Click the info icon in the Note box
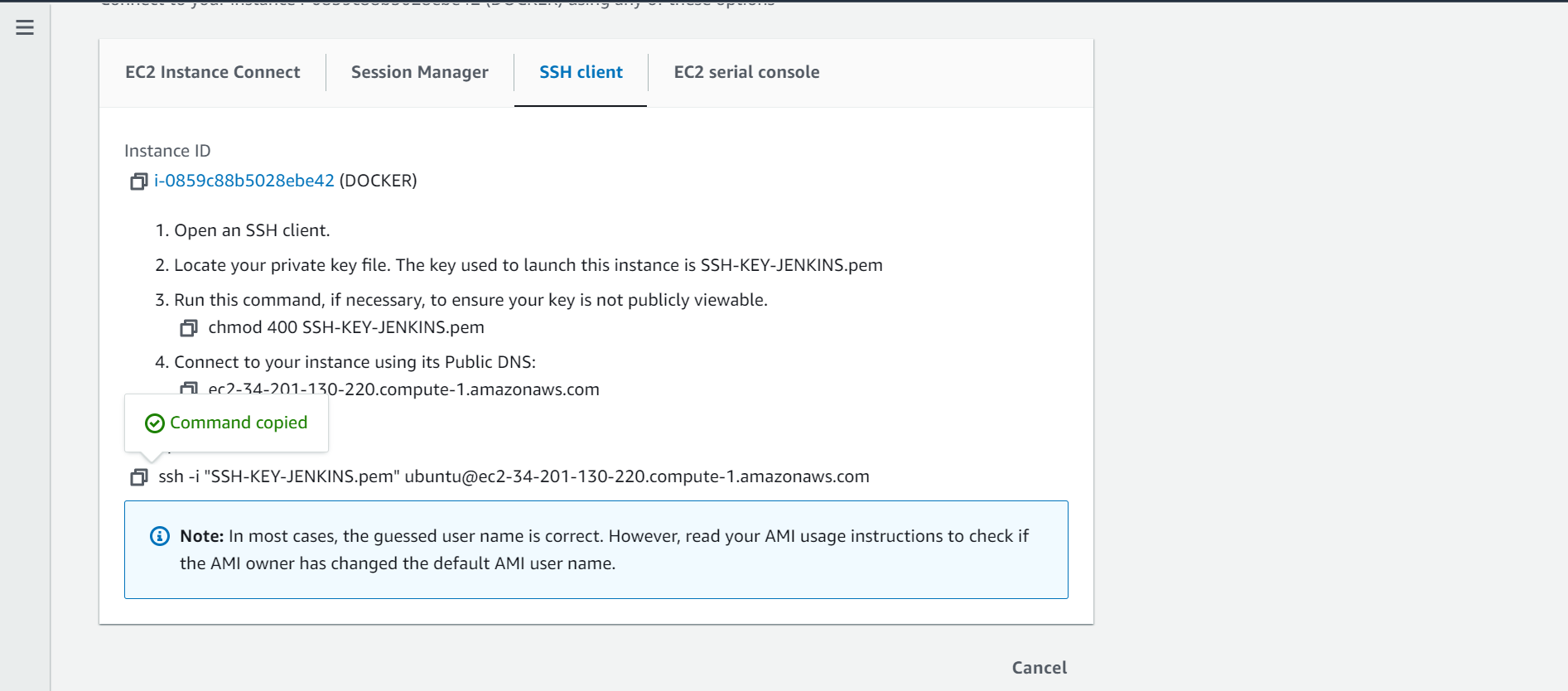 [160, 536]
